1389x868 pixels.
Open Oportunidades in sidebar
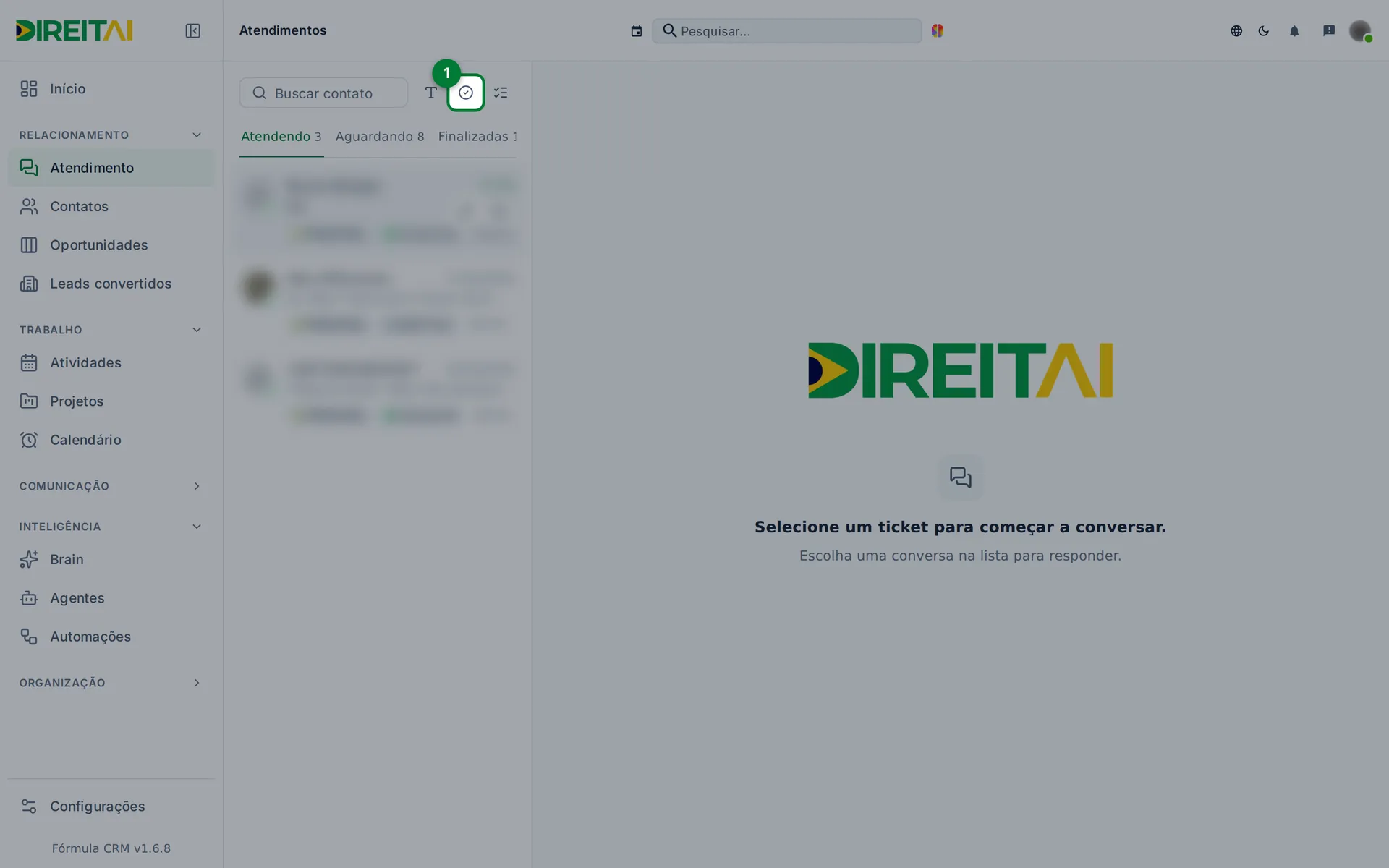pyautogui.click(x=111, y=245)
